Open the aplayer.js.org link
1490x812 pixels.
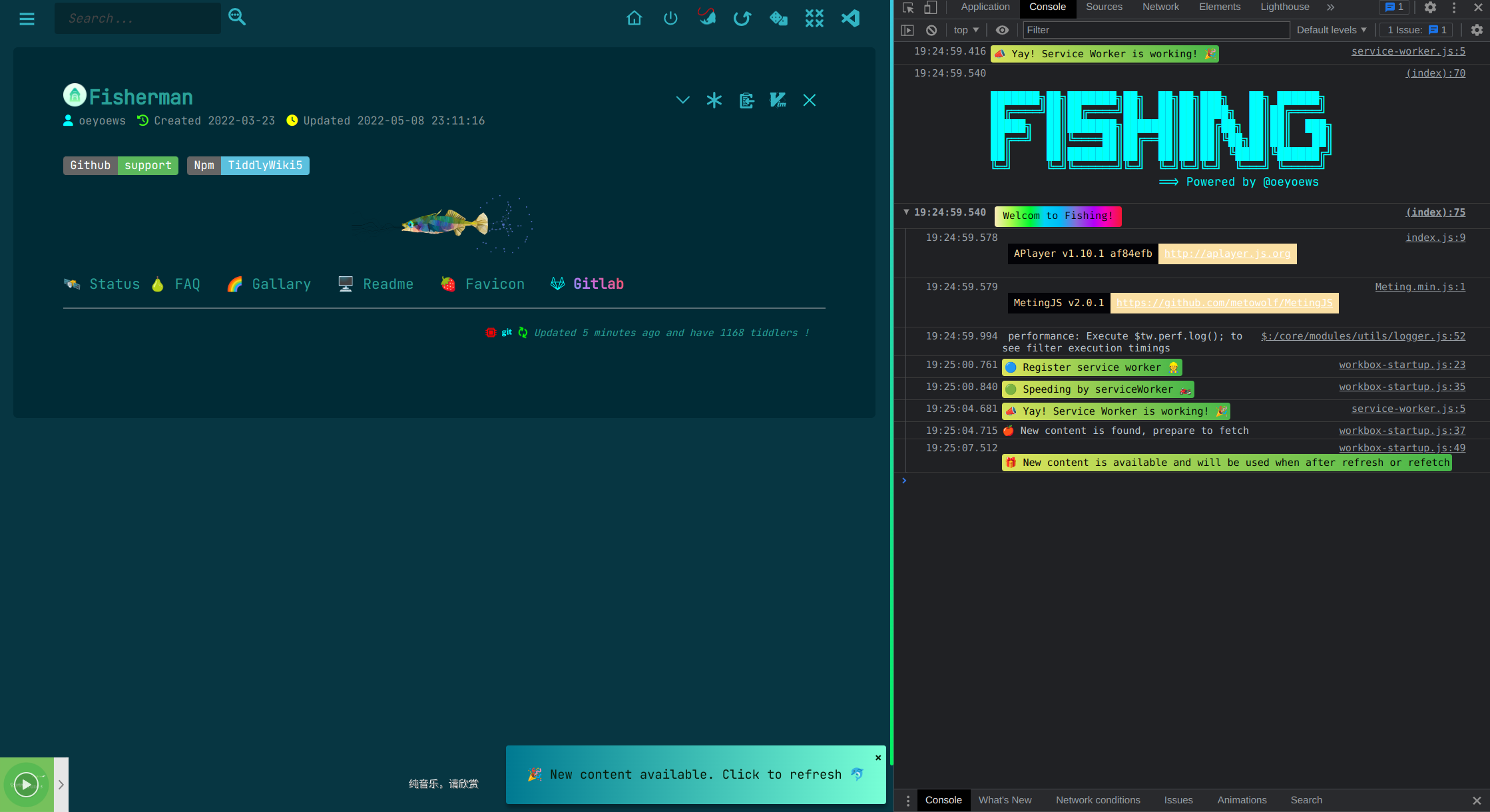[x=1227, y=254]
